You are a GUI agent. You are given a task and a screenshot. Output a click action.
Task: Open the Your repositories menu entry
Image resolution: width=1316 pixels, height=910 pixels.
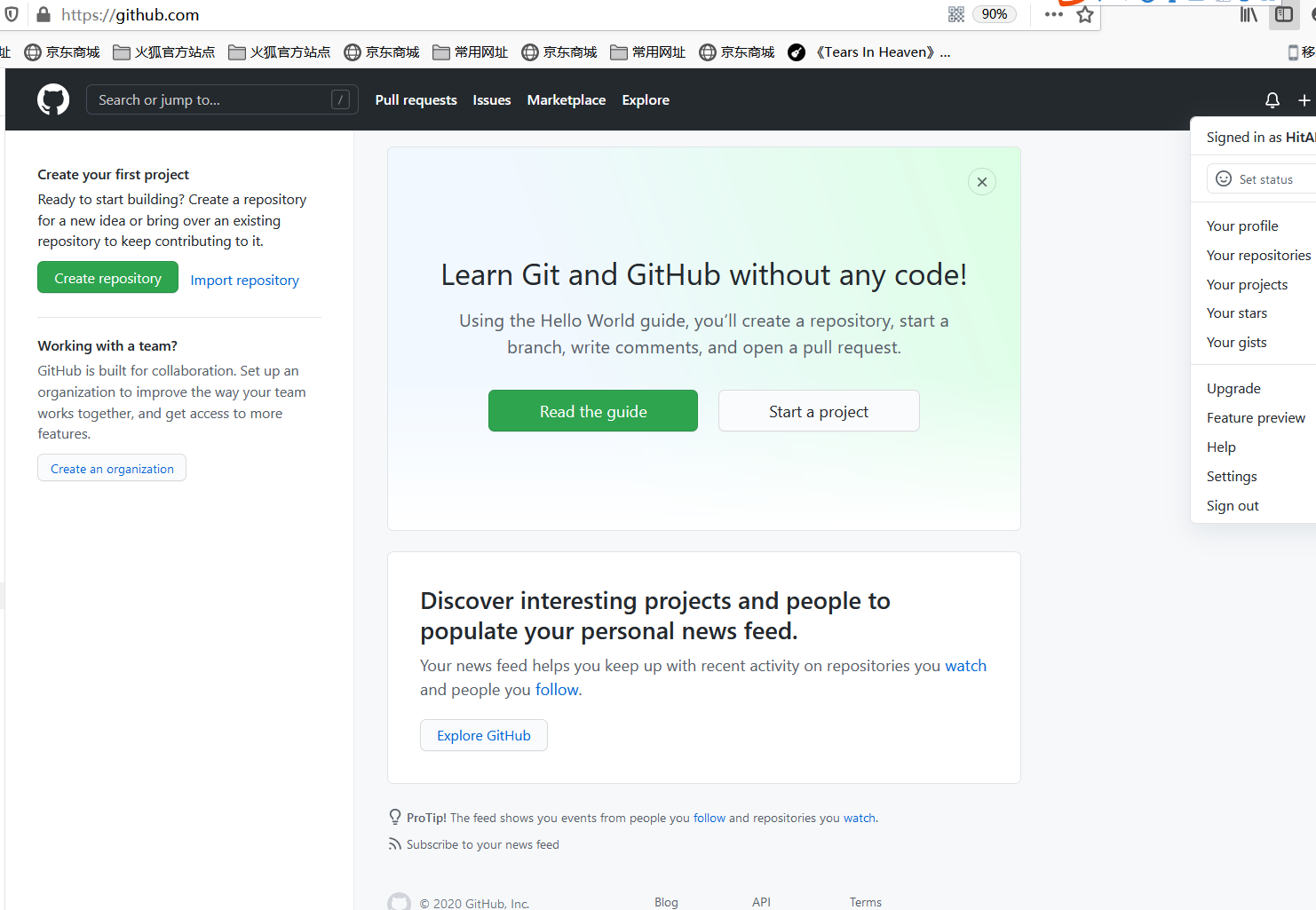[1258, 255]
